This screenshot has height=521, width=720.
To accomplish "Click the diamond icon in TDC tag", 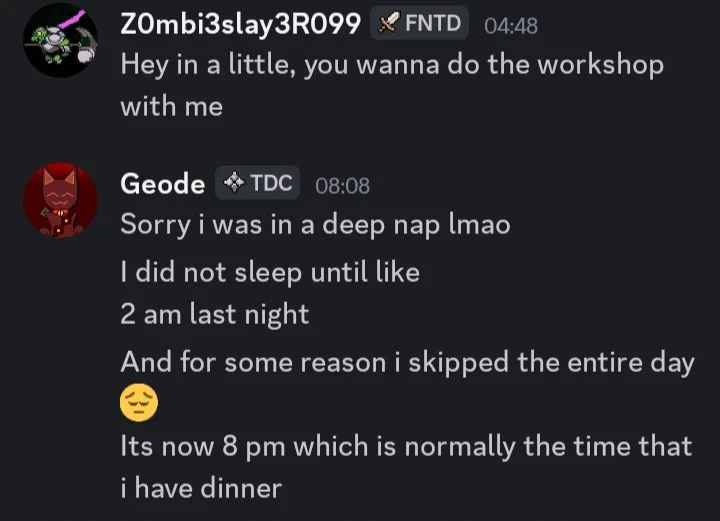I will tap(233, 183).
